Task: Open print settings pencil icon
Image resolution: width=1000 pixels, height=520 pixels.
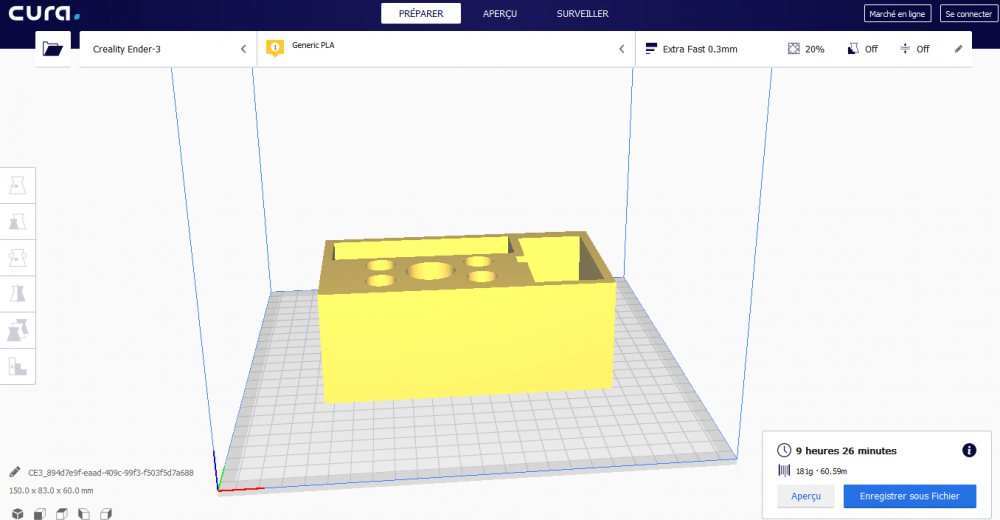Action: [958, 48]
